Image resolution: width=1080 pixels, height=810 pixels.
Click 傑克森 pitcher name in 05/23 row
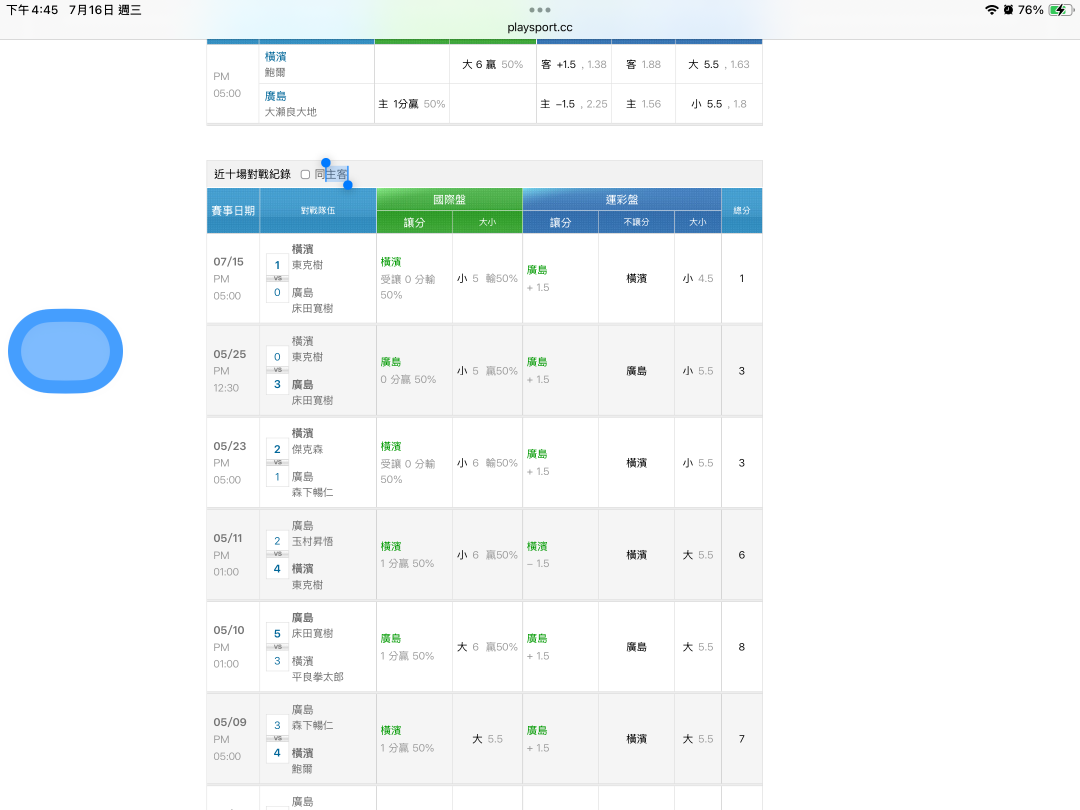307,449
